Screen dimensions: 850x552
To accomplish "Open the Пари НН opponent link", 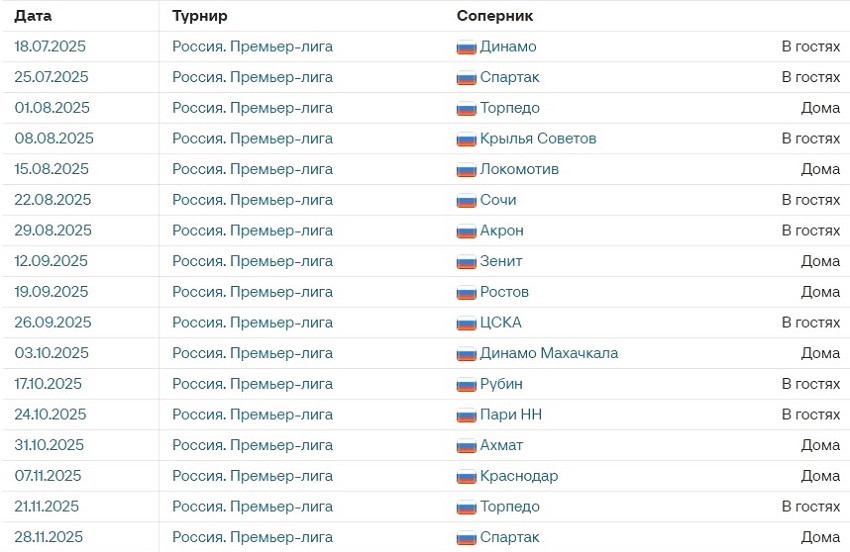I will [511, 414].
